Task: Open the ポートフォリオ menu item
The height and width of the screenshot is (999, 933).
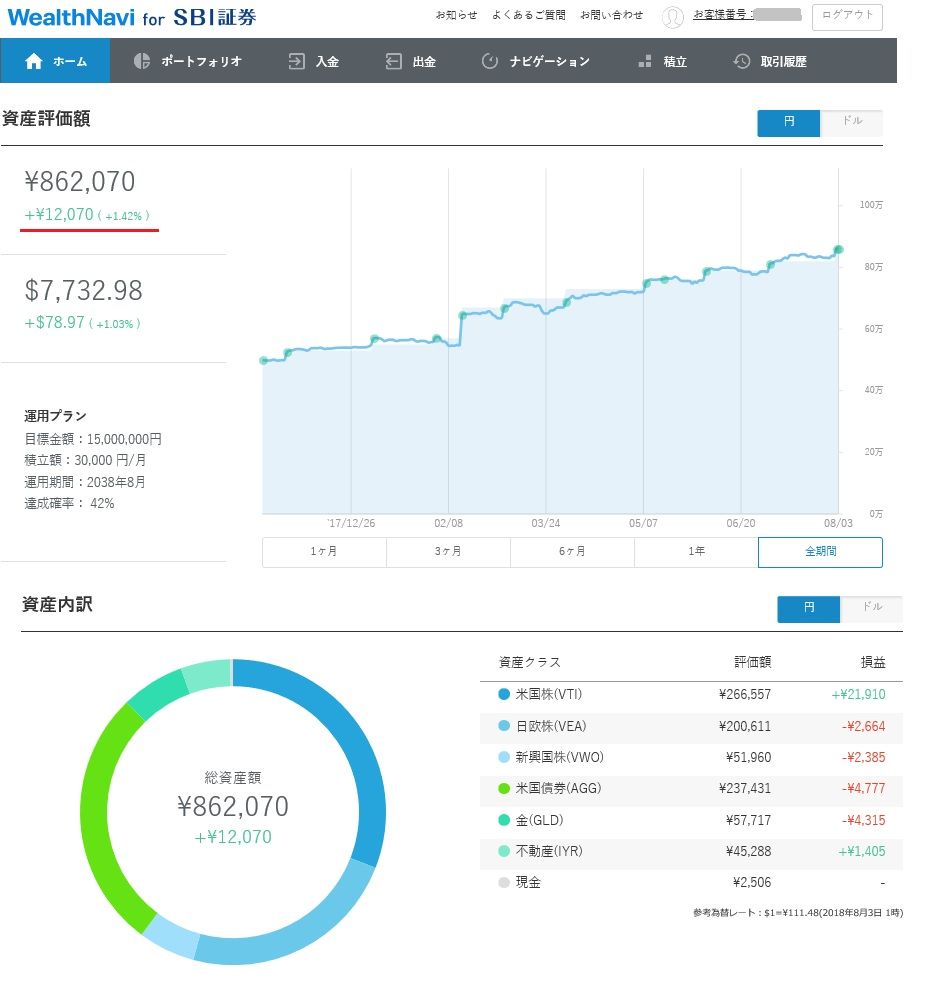Action: tap(188, 61)
